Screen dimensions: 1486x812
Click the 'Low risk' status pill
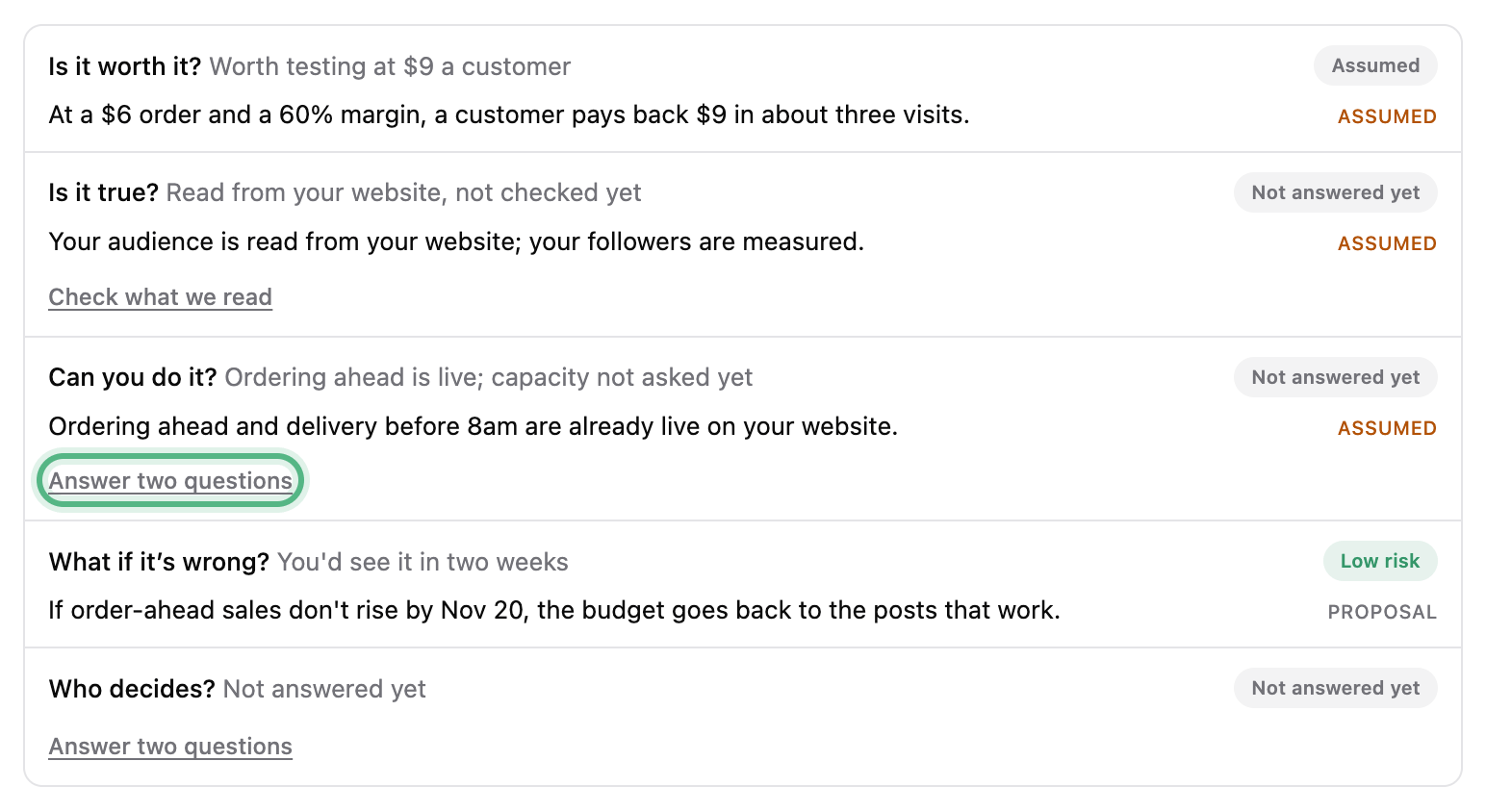(1380, 561)
